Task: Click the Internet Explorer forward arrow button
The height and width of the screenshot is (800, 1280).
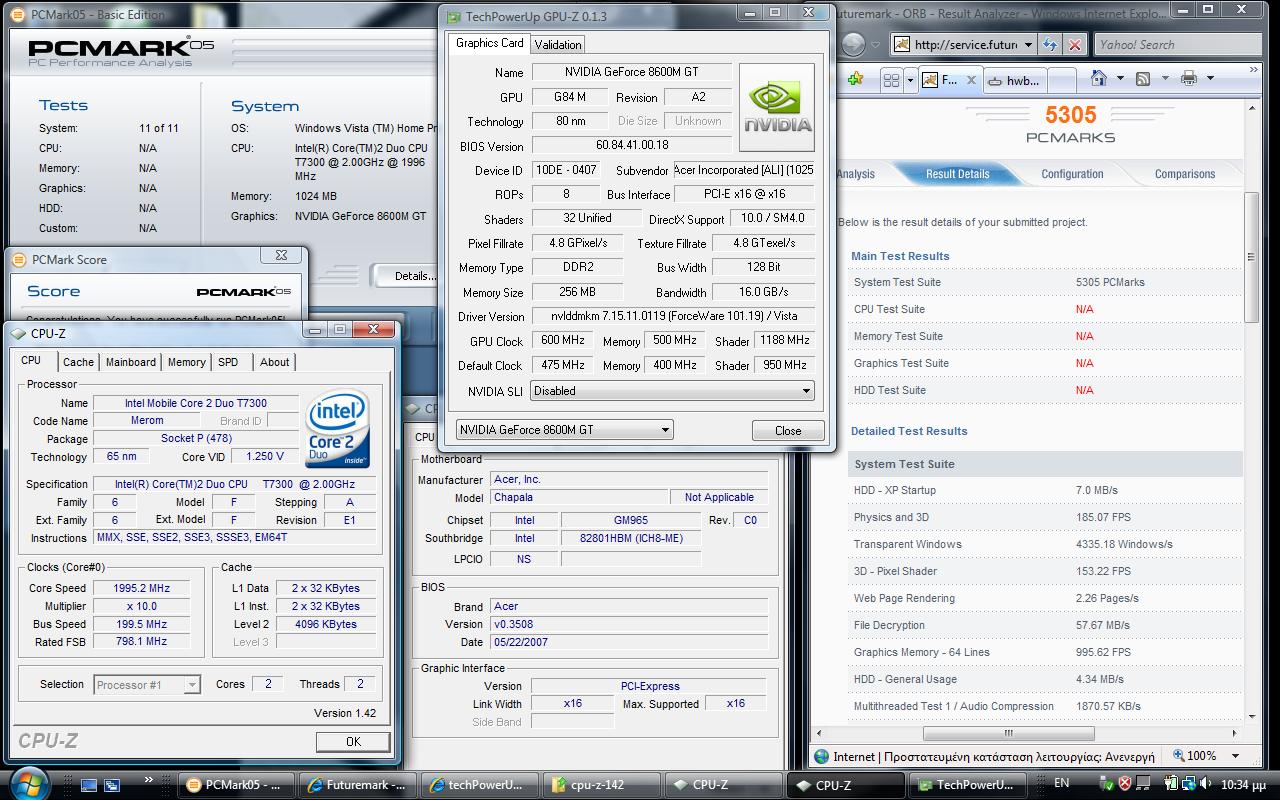Action: [x=852, y=45]
